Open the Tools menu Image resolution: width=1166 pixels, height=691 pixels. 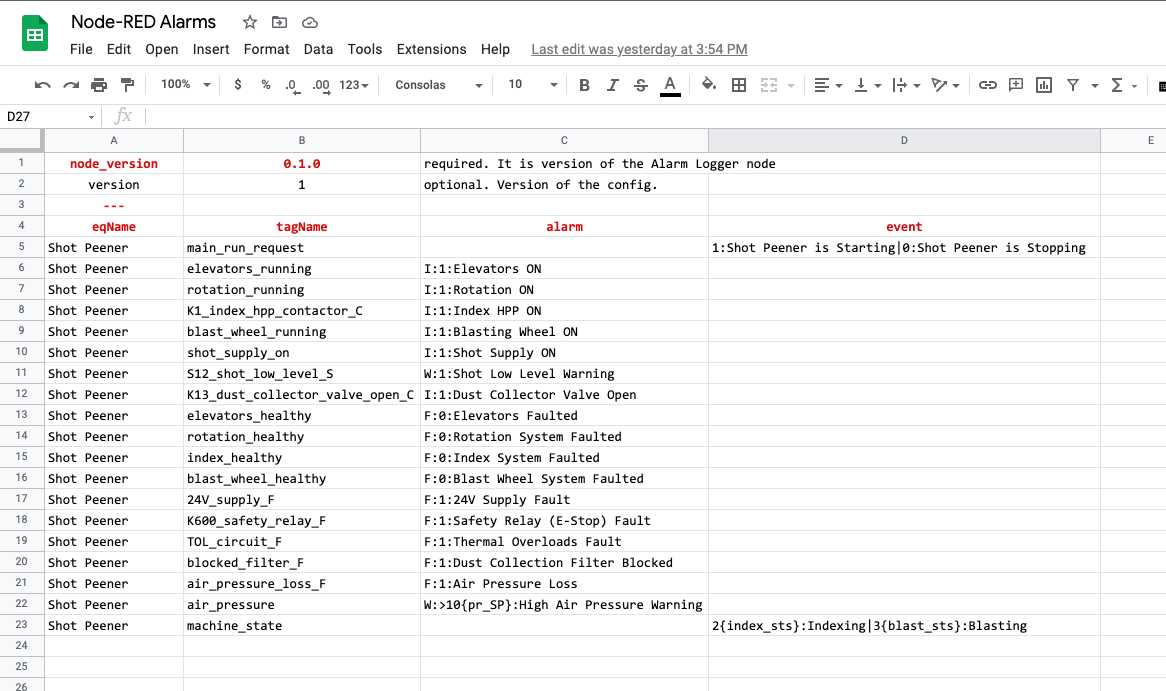pyautogui.click(x=364, y=49)
